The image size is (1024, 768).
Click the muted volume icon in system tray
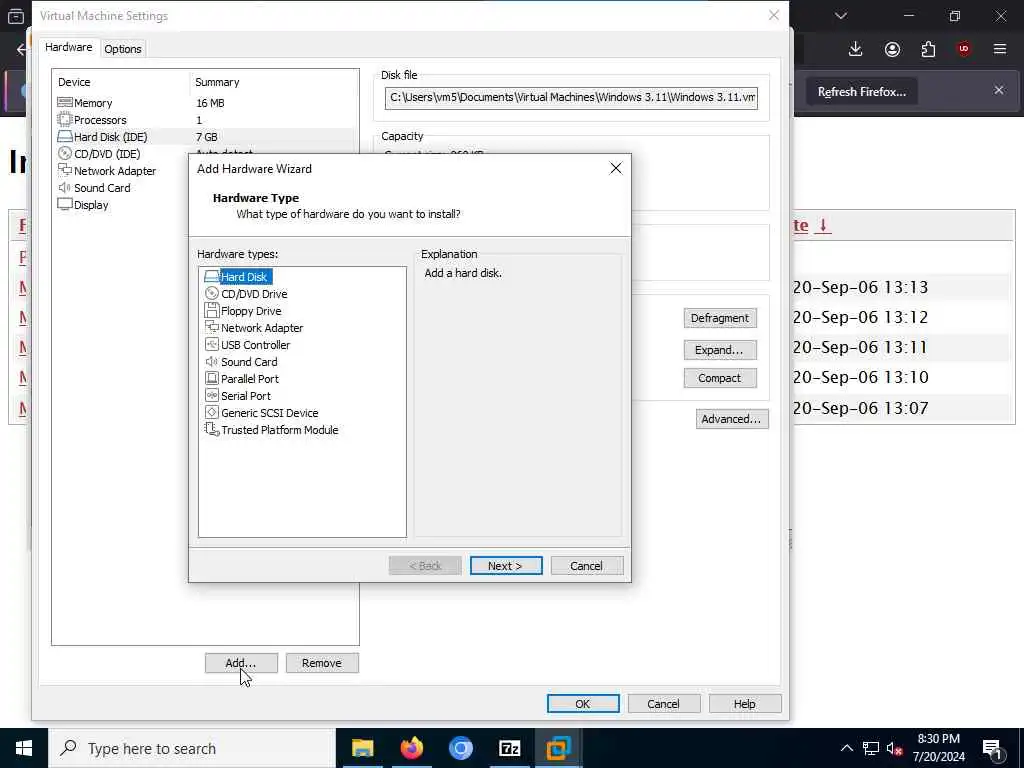[x=894, y=748]
